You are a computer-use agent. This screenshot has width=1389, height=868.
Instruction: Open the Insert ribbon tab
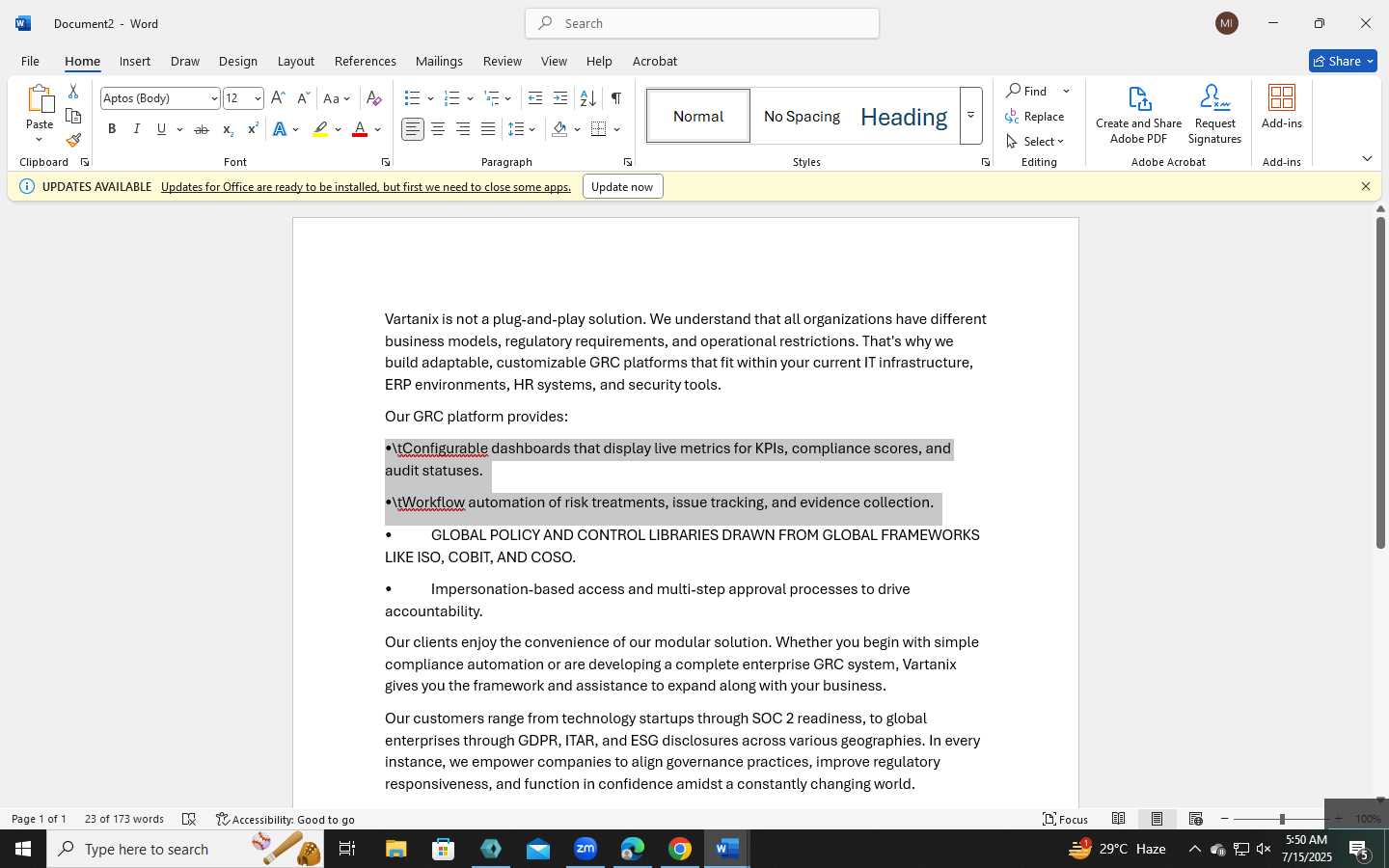pos(135,61)
